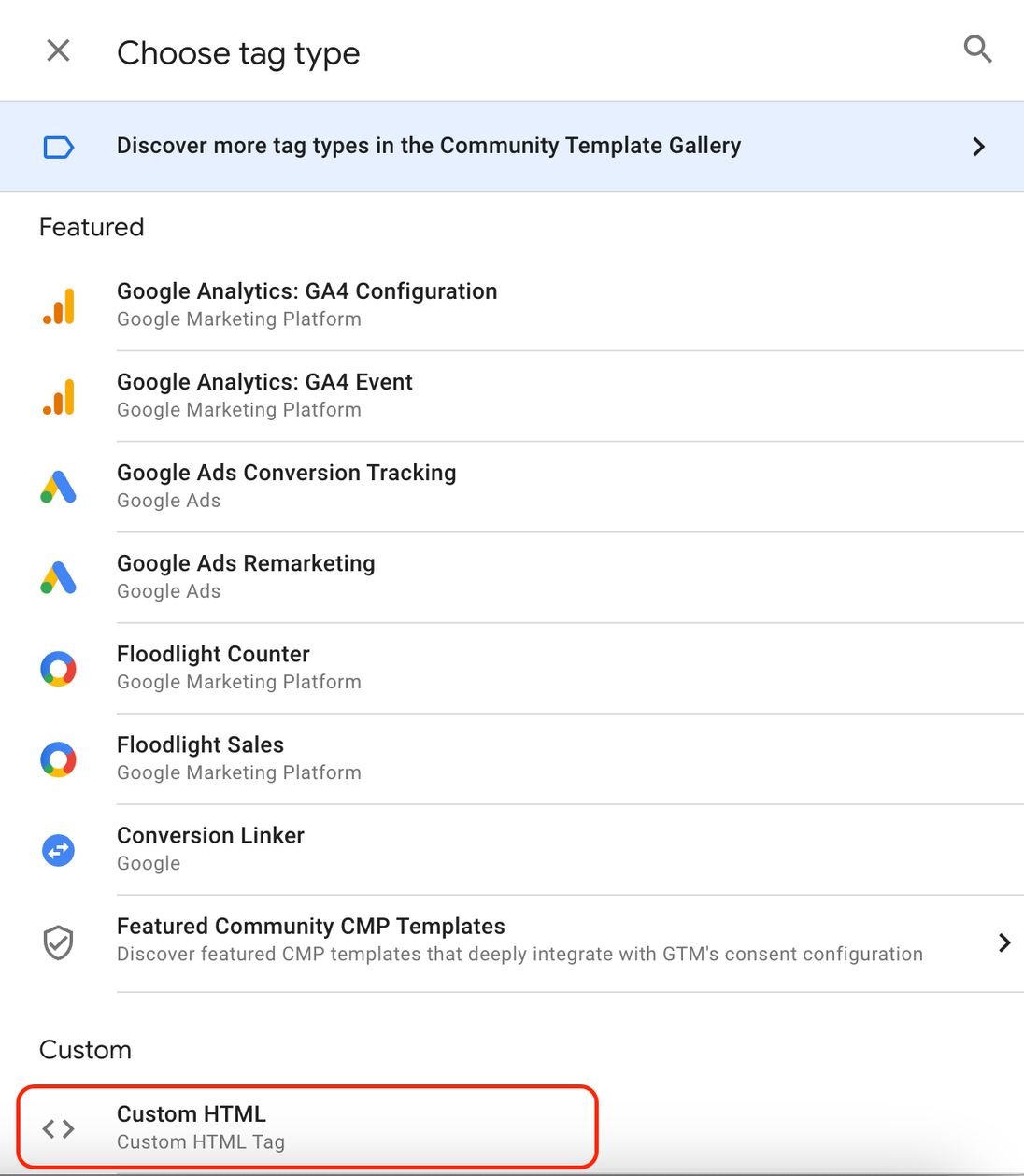Click the blue tag icon in the banner
Screen dimensions: 1024x1176
click(x=58, y=146)
